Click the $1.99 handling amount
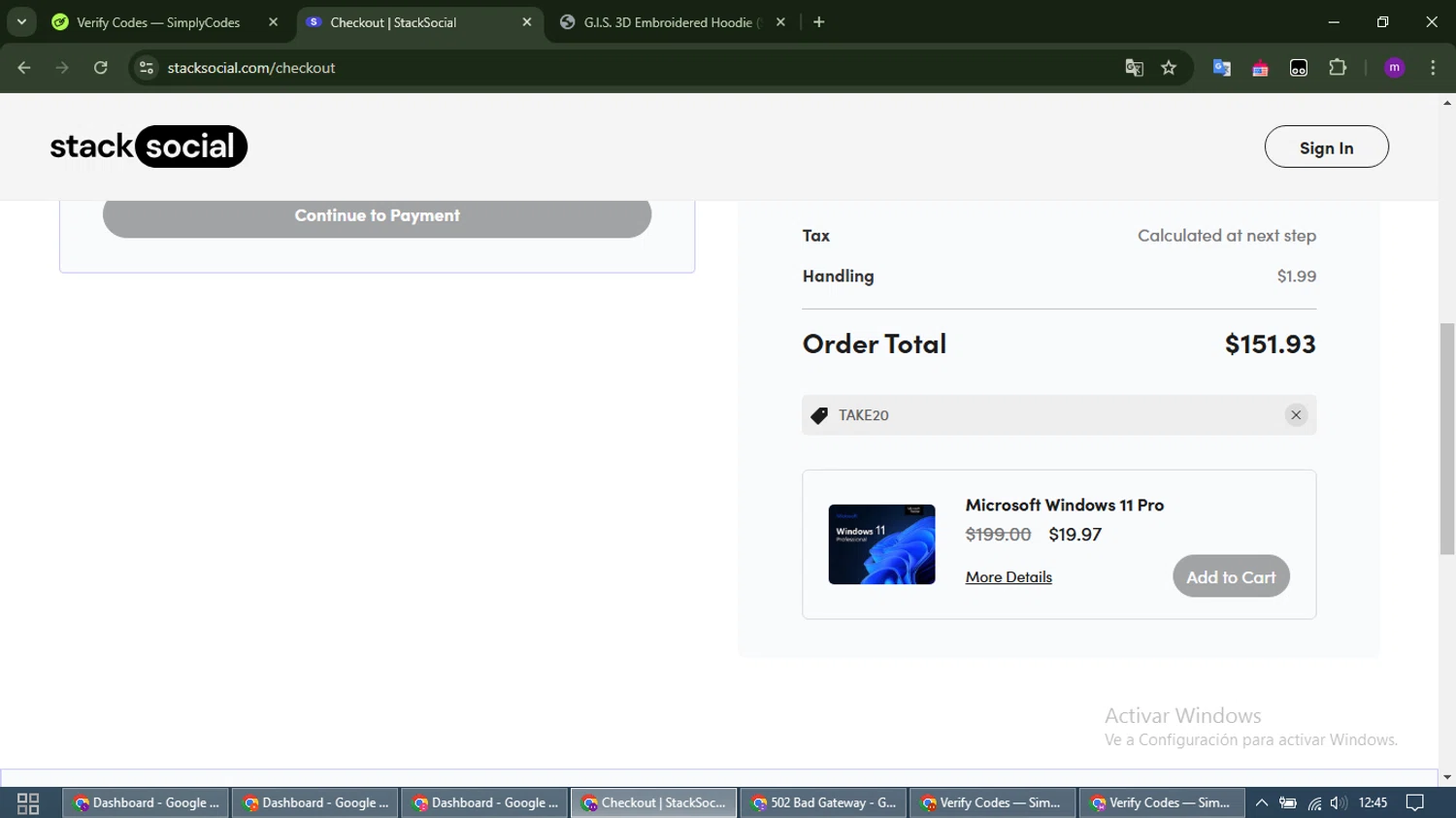The width and height of the screenshot is (1456, 818). click(x=1297, y=277)
